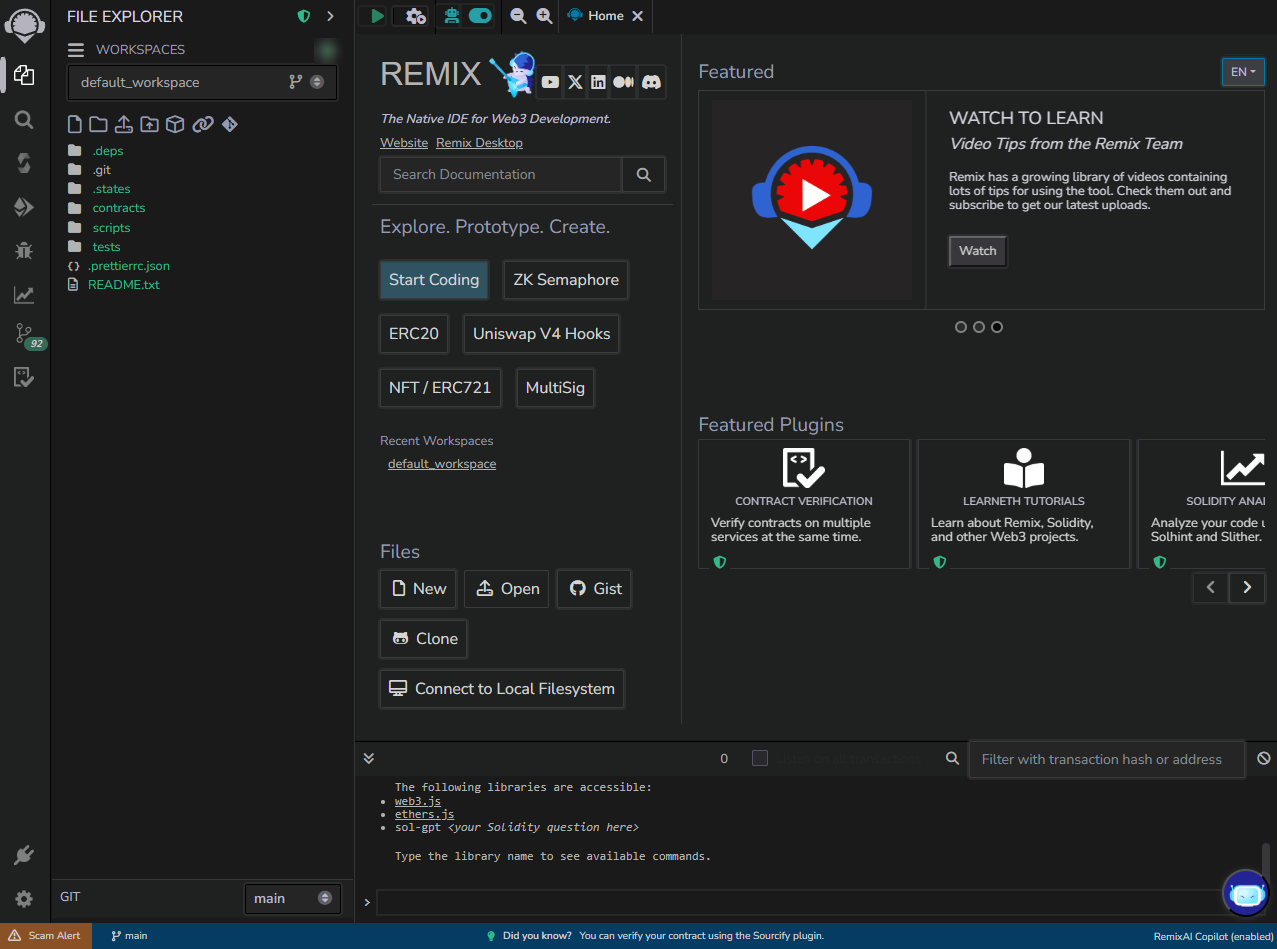This screenshot has width=1277, height=949.
Task: Open the RemixAI assistant floating robot button
Action: tap(1246, 893)
